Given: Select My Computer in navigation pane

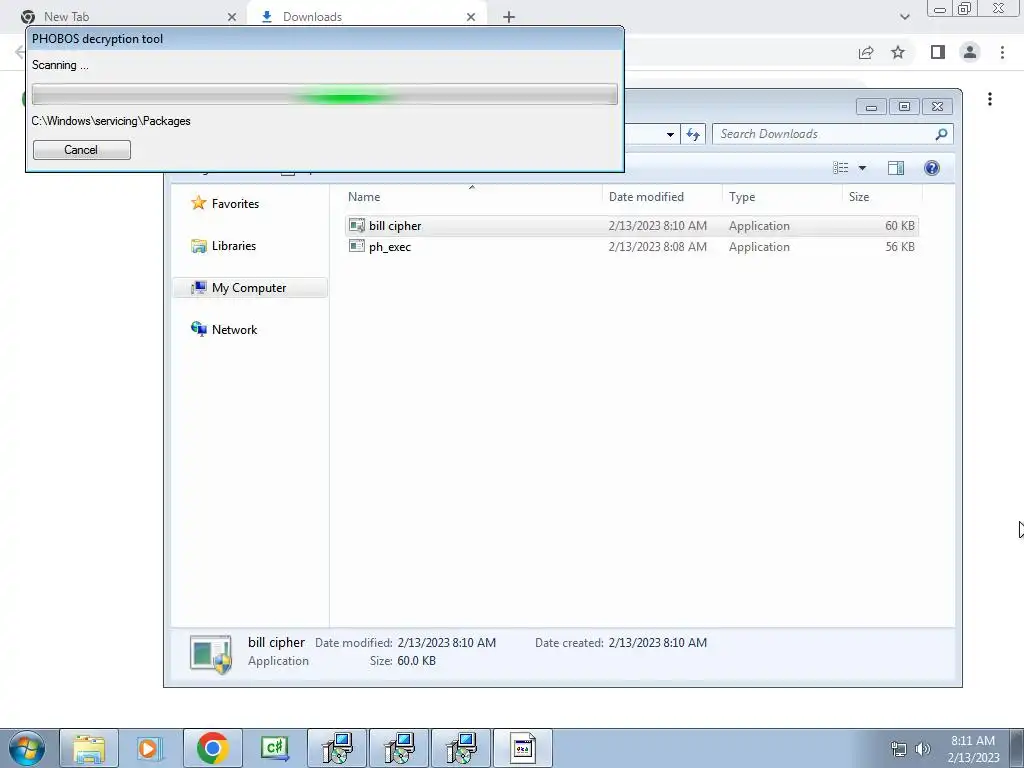Looking at the screenshot, I should 250,287.
